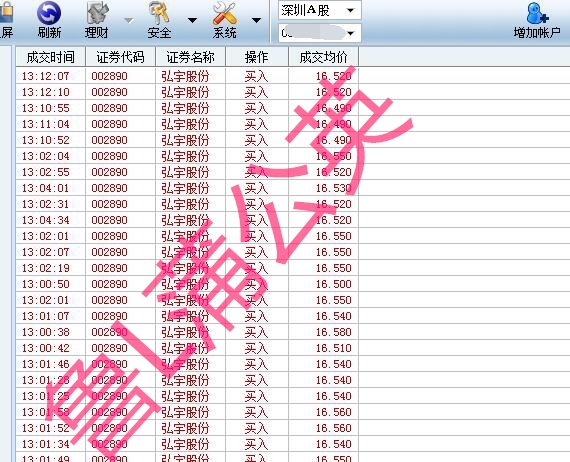
Task: Sort by 成交均价 column header
Action: pos(324,57)
